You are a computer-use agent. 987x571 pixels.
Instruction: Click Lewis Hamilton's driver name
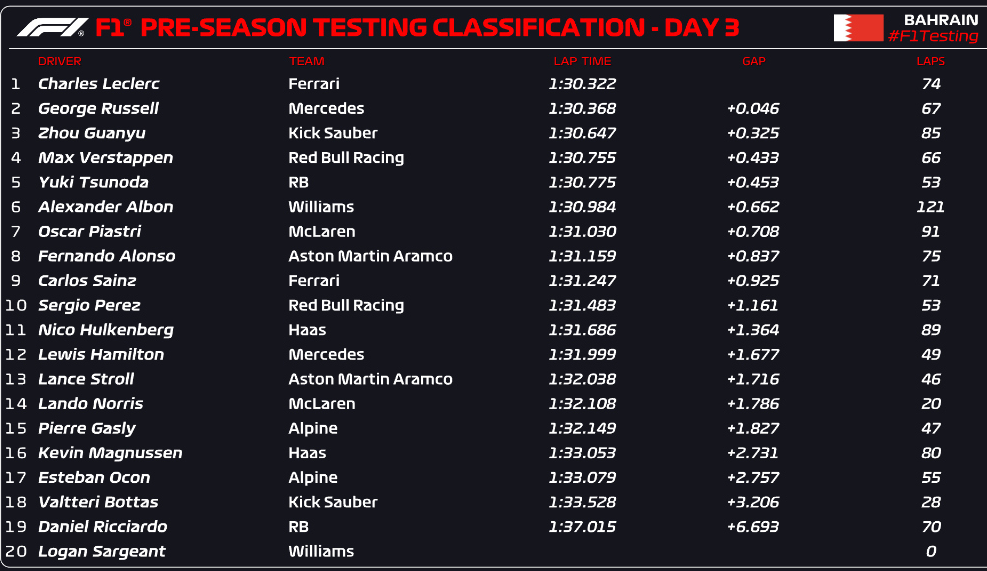(101, 354)
